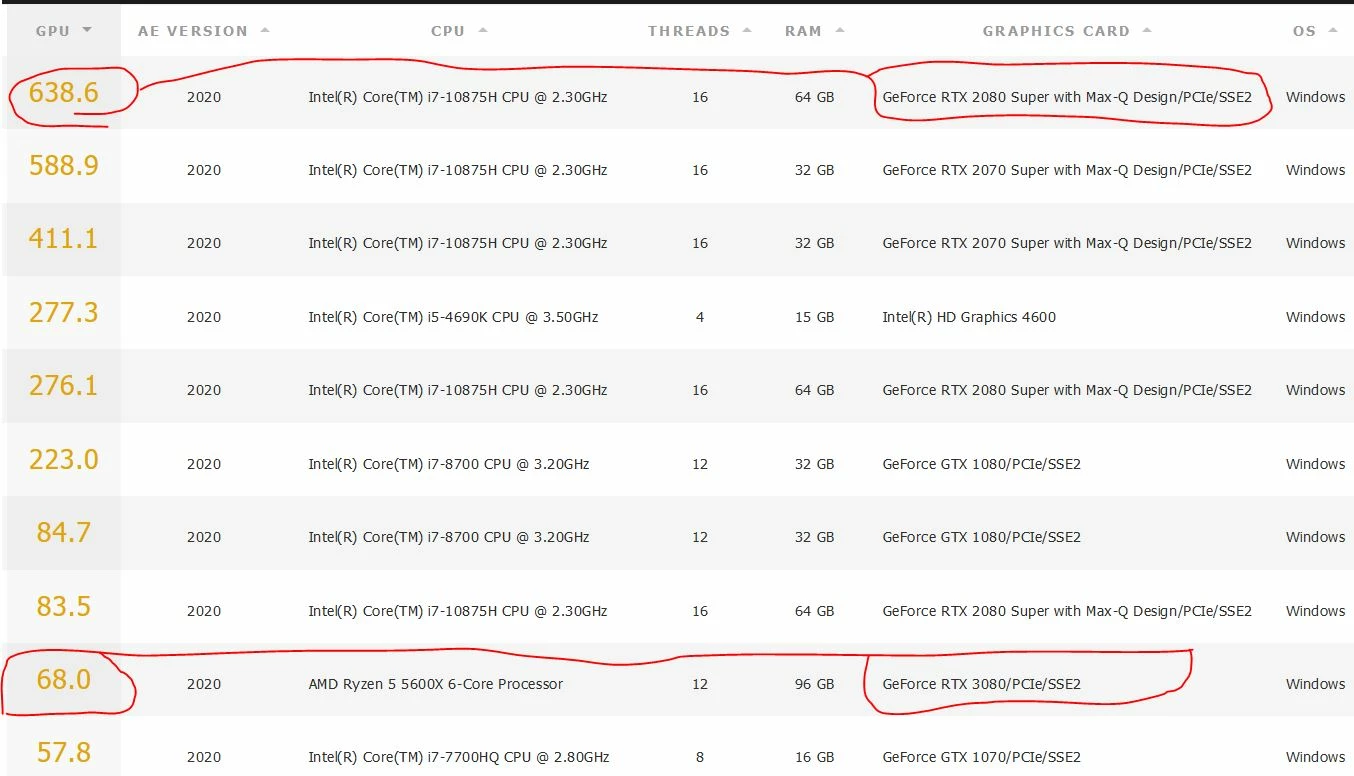Sort by the RAM column header
The width and height of the screenshot is (1354, 776).
coord(814,31)
